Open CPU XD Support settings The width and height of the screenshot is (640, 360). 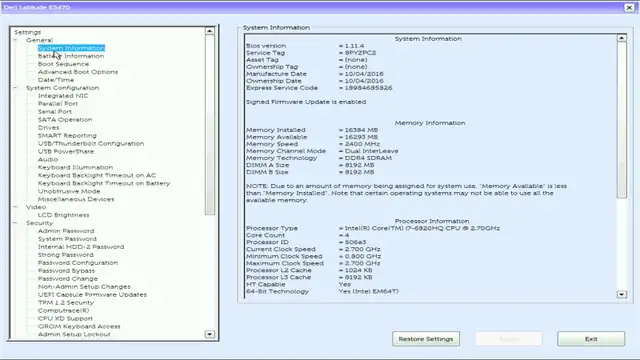65,318
